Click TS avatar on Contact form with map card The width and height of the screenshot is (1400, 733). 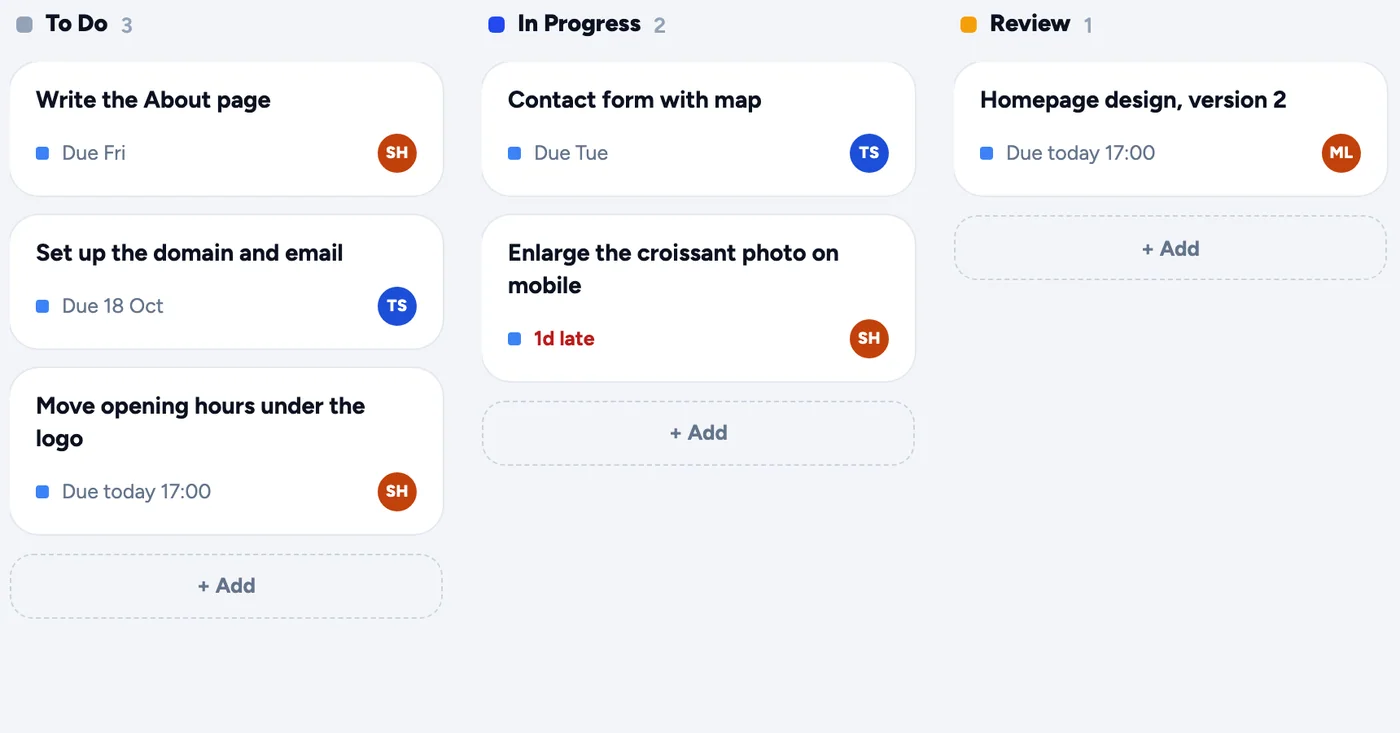tap(869, 153)
